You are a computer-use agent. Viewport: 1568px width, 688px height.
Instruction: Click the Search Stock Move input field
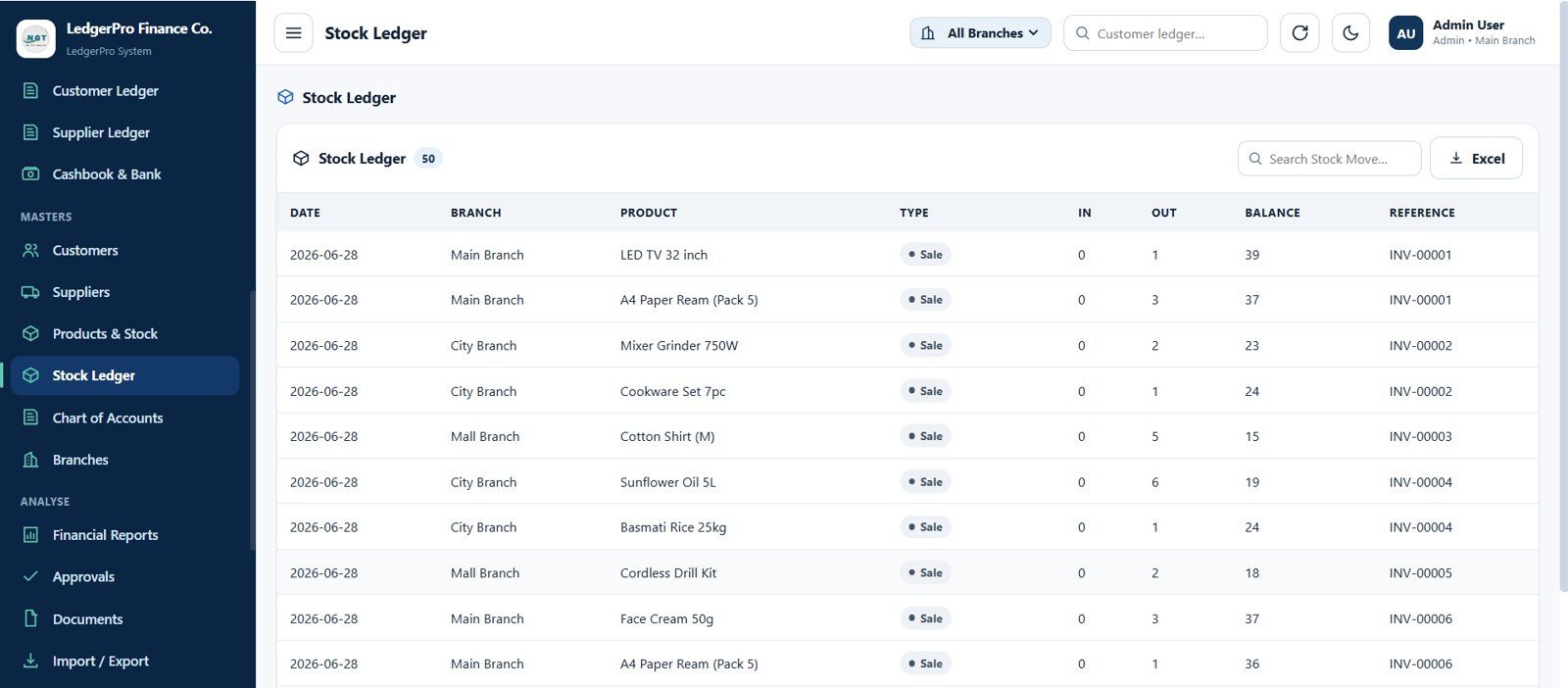pyautogui.click(x=1329, y=159)
